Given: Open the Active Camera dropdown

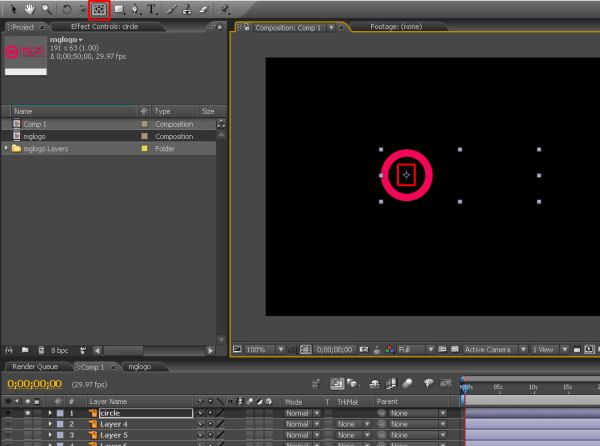Looking at the screenshot, I should tap(496, 350).
